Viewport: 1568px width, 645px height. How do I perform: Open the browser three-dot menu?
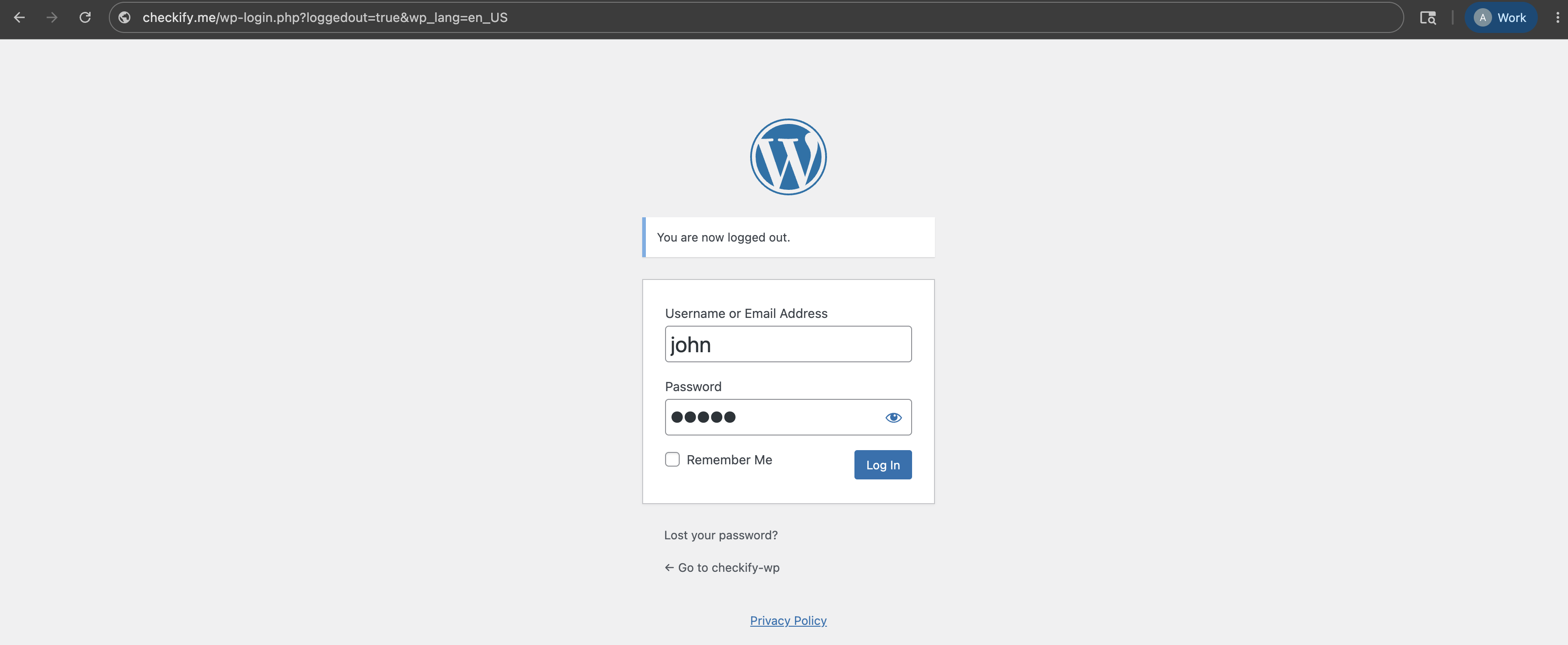point(1557,18)
